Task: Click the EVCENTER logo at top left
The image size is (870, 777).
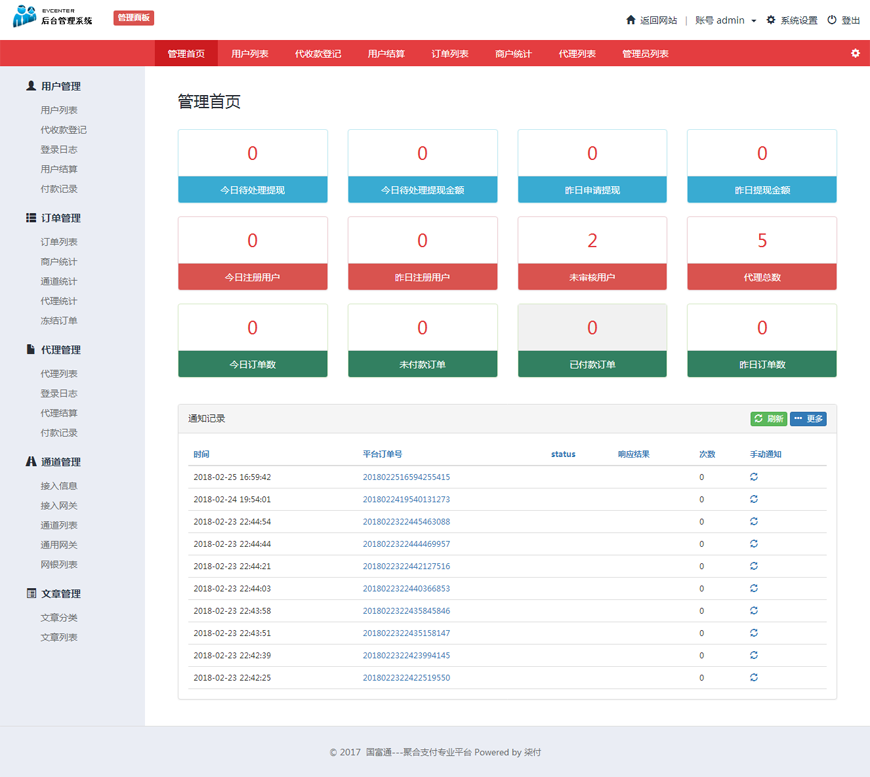Action: pyautogui.click(x=52, y=17)
